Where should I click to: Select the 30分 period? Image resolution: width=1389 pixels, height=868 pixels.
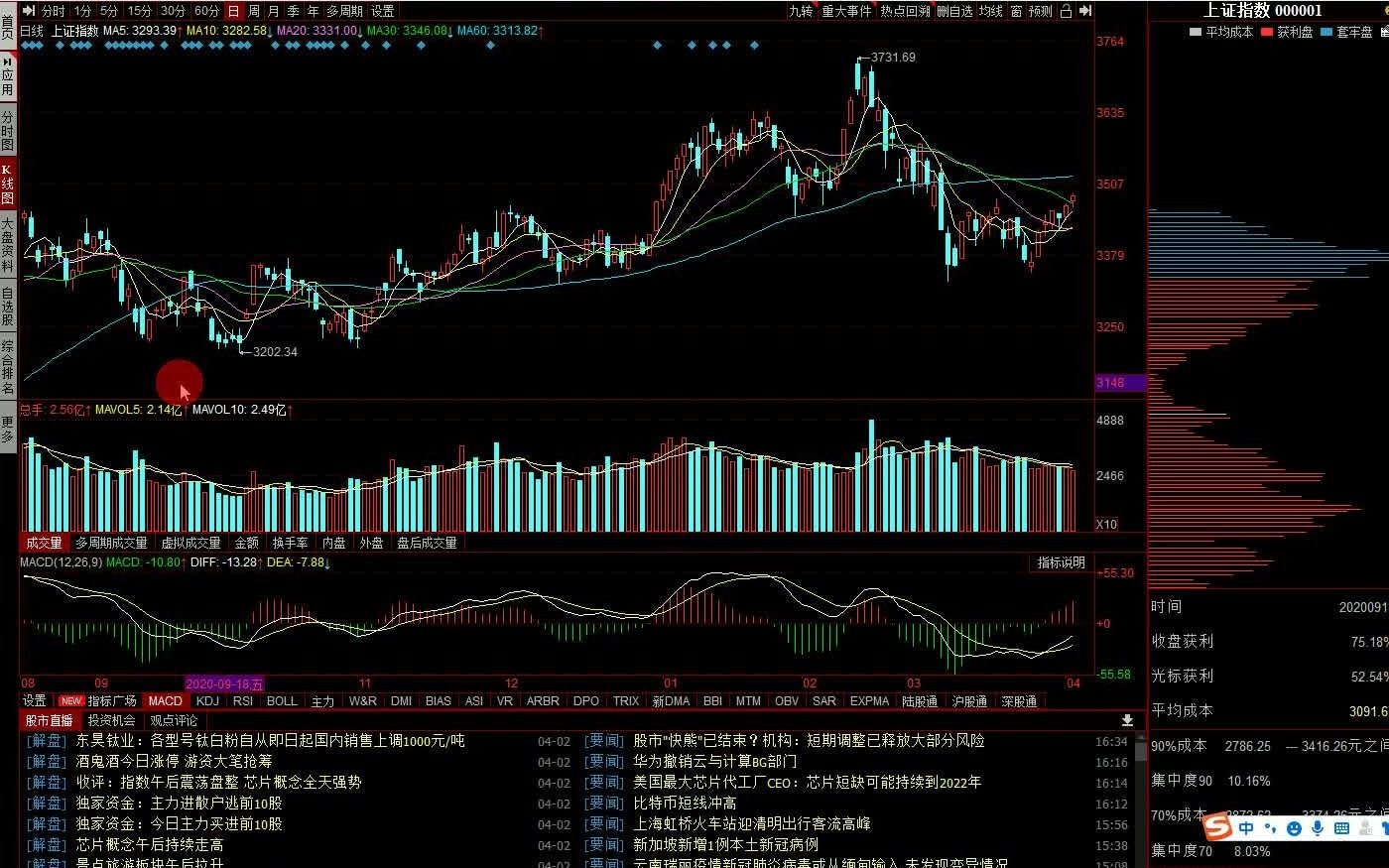174,11
